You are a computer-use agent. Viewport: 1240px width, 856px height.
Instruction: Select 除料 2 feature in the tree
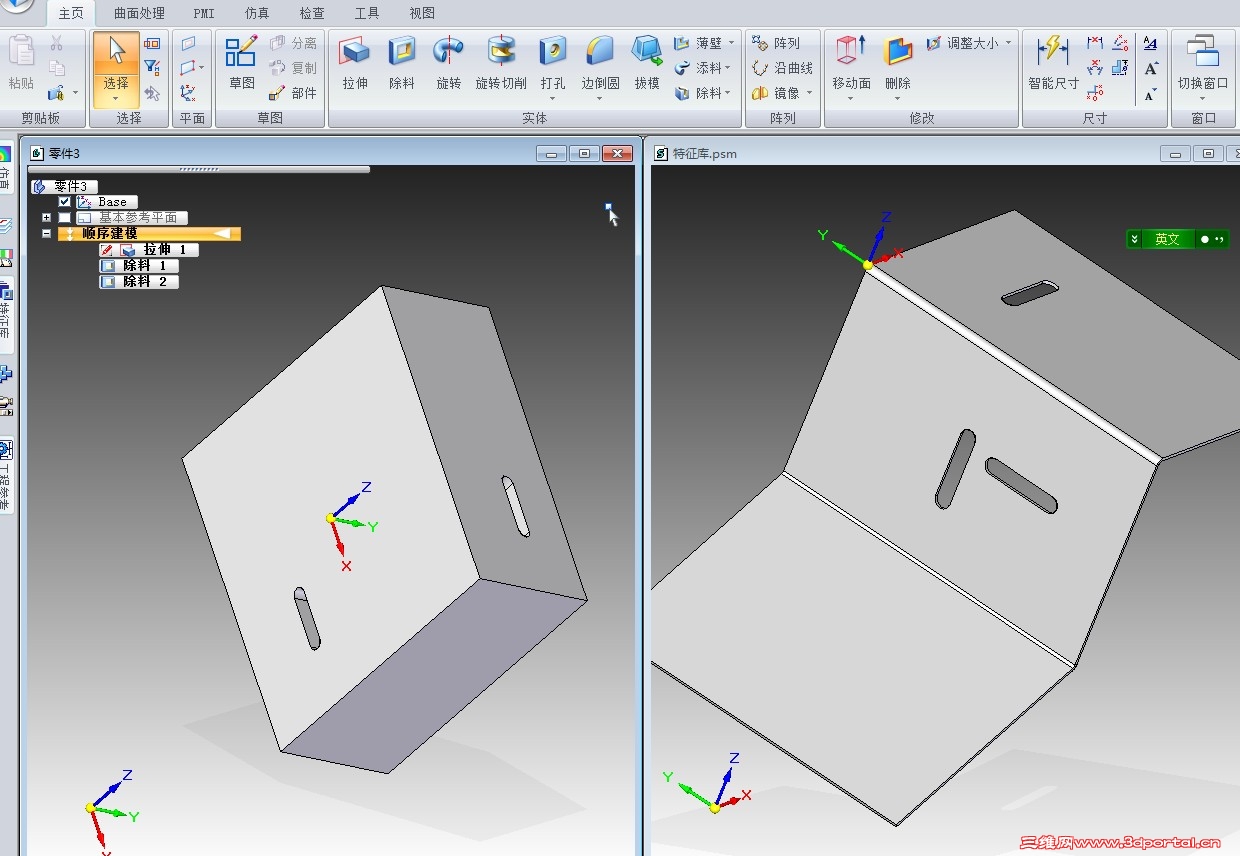[139, 282]
